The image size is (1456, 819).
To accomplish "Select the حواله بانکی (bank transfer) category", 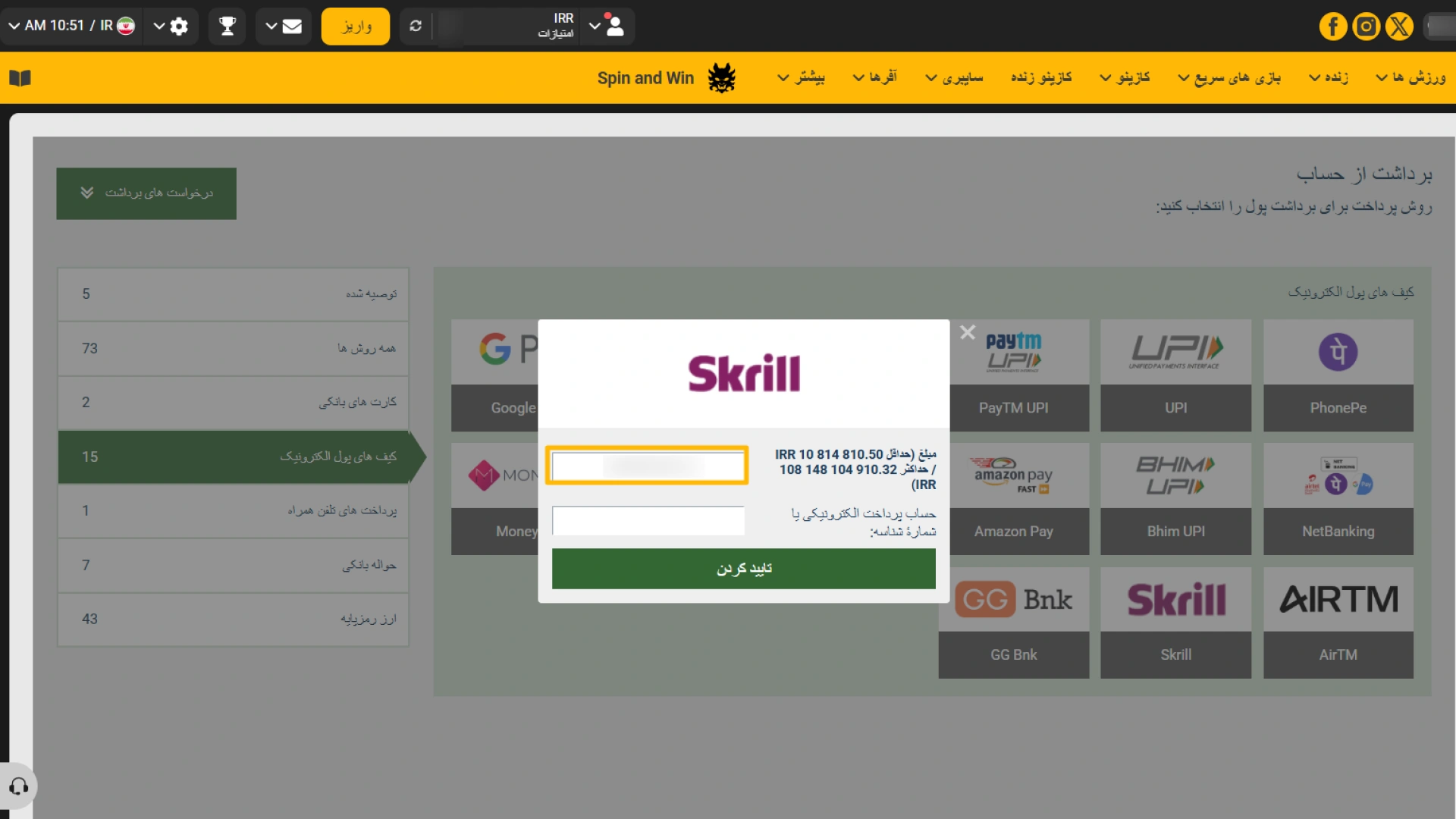I will coord(234,566).
